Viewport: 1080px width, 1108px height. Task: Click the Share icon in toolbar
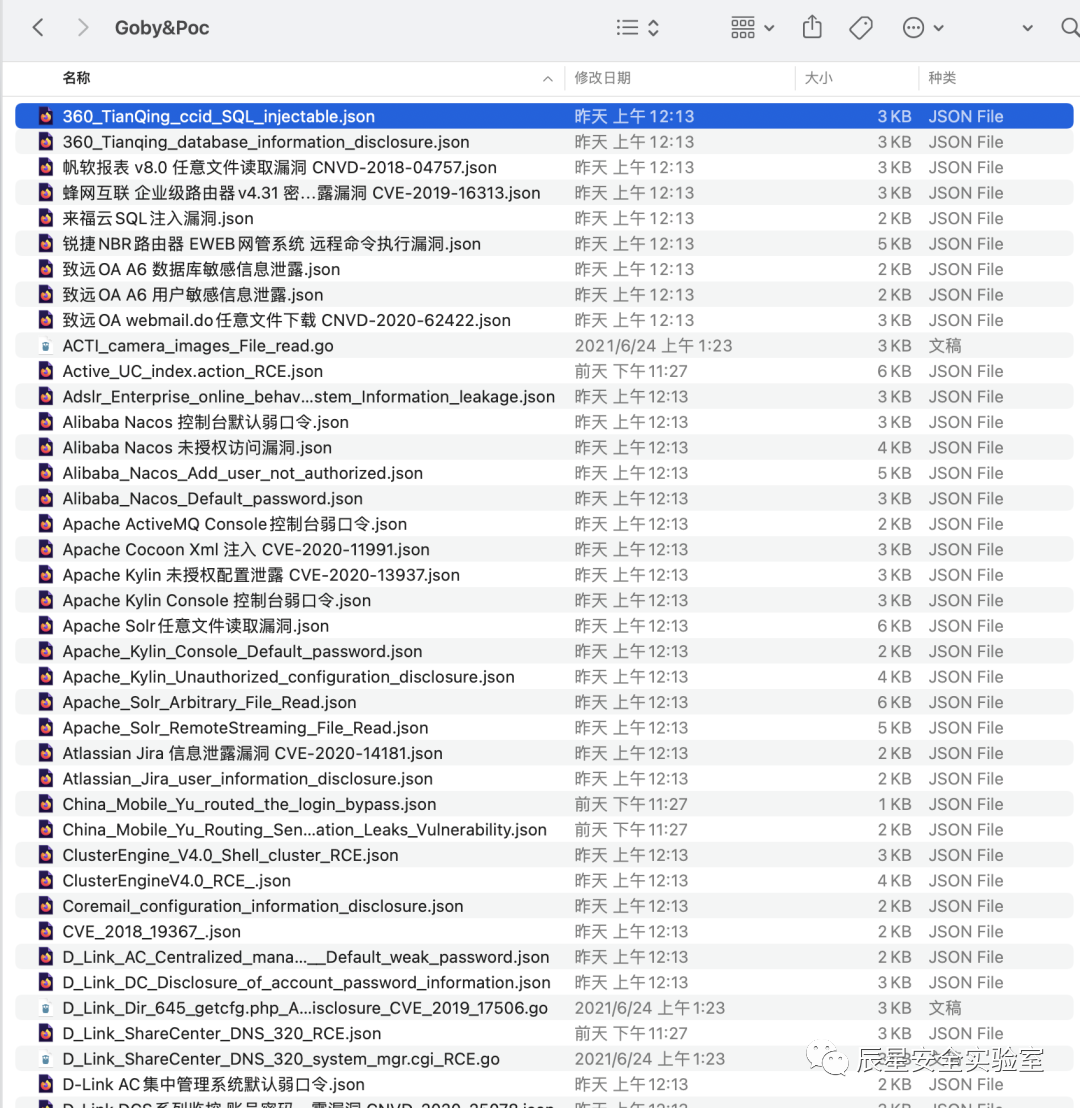click(x=812, y=28)
